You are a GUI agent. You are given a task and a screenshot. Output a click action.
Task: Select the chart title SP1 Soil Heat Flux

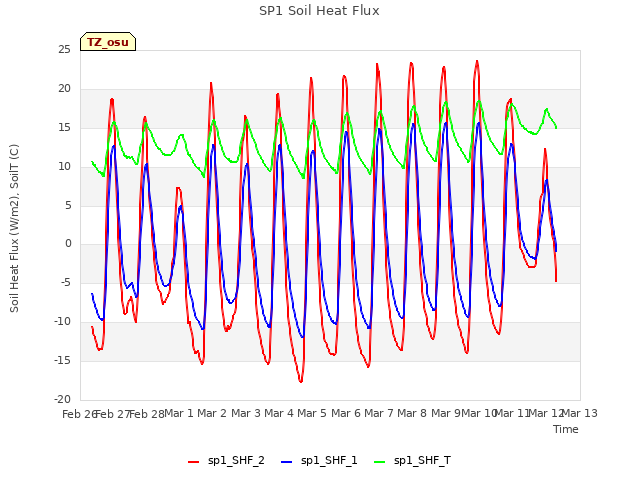(x=319, y=11)
